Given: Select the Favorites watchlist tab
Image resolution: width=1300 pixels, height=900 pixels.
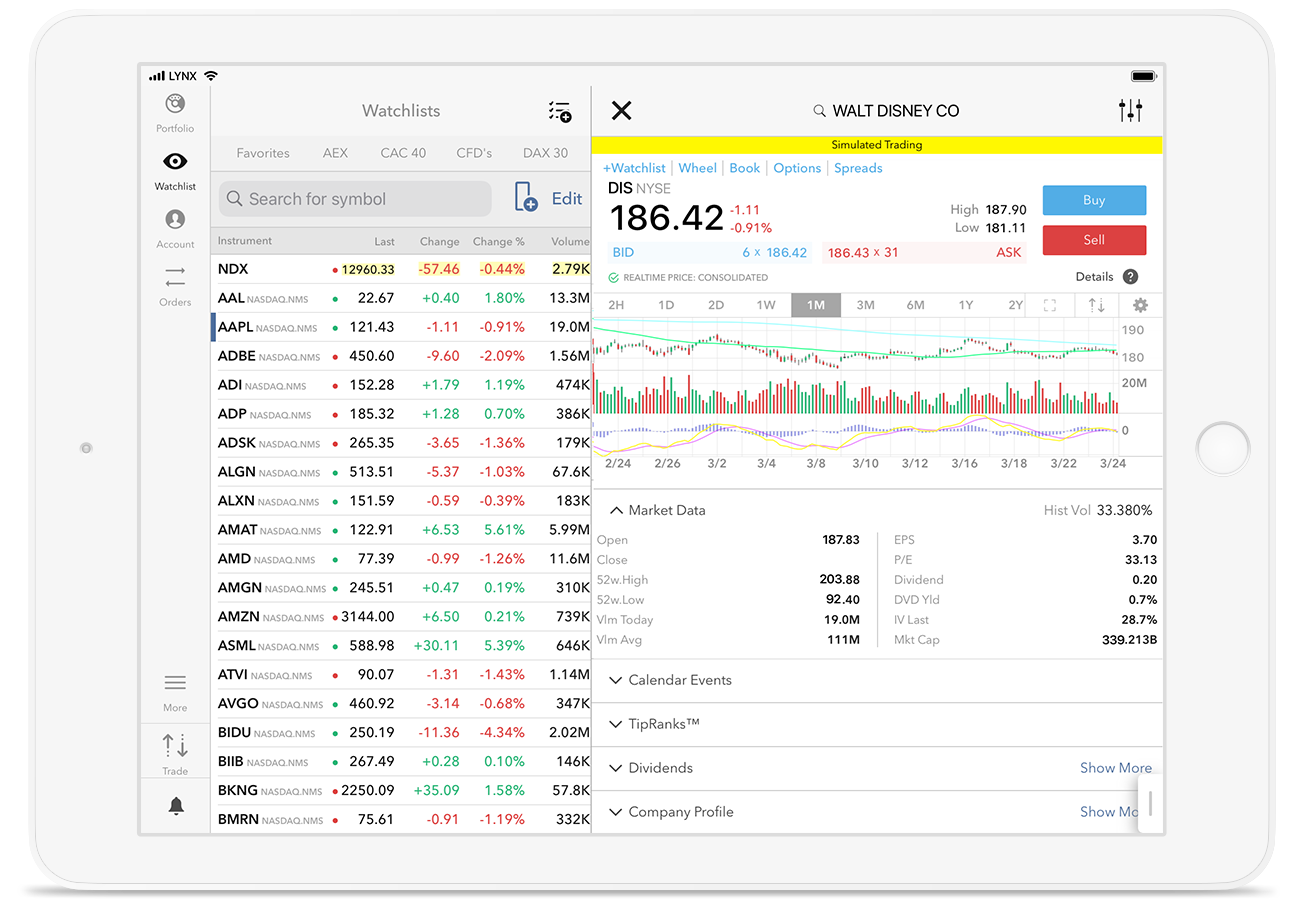Looking at the screenshot, I should click(263, 153).
